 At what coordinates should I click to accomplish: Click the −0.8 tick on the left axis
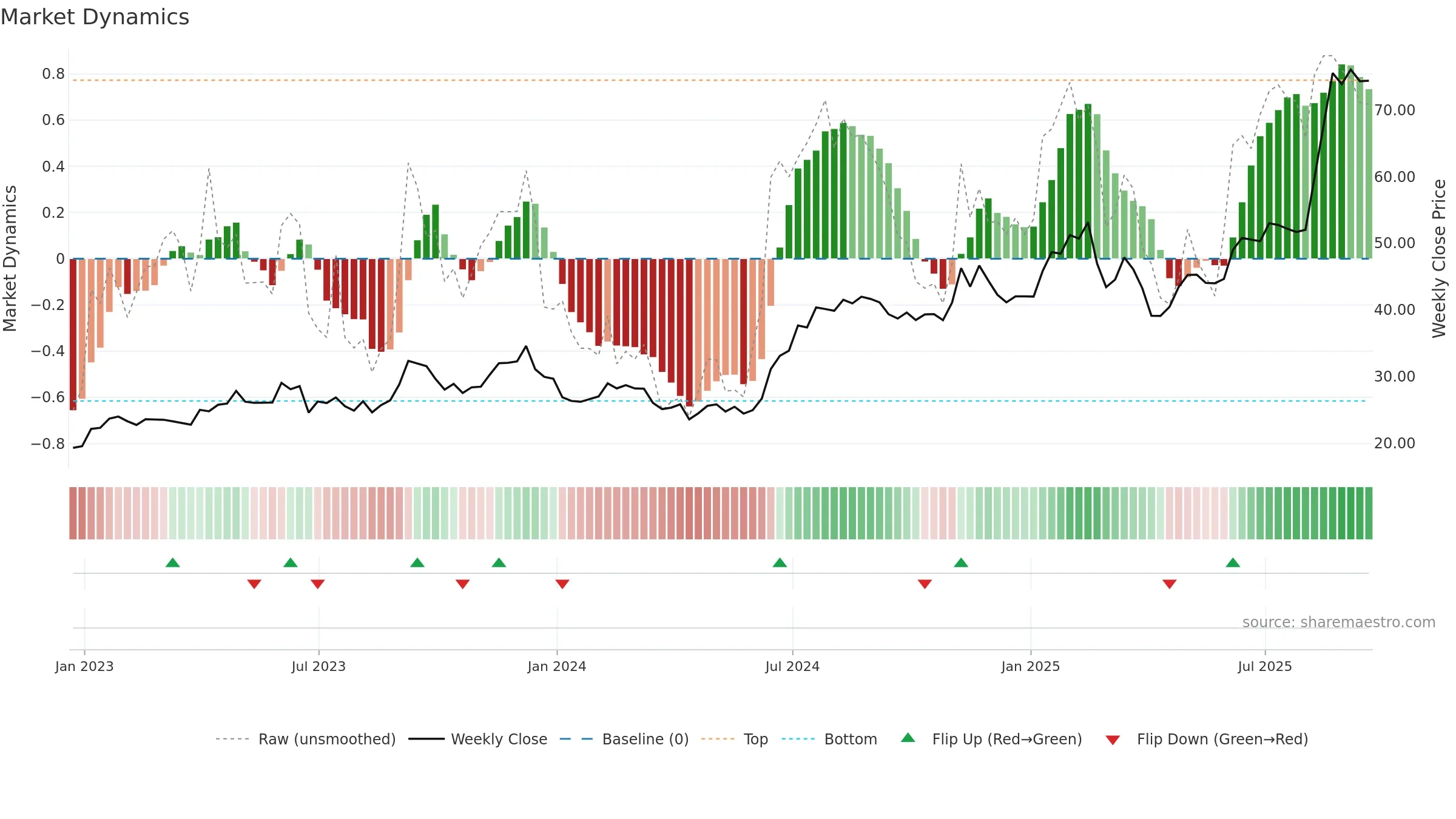tap(48, 444)
